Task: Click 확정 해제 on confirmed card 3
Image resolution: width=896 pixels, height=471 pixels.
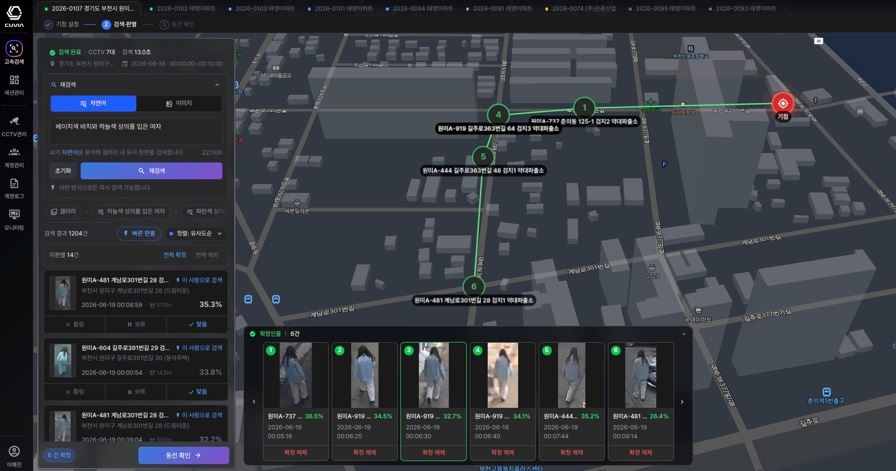Action: pyautogui.click(x=433, y=452)
